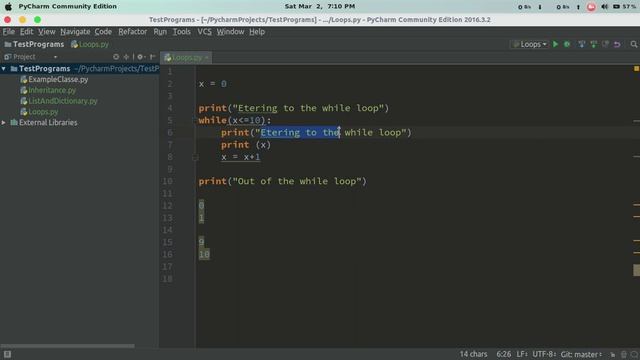Click the battery icon in macOS menu bar
This screenshot has width=640, height=360.
[616, 7]
